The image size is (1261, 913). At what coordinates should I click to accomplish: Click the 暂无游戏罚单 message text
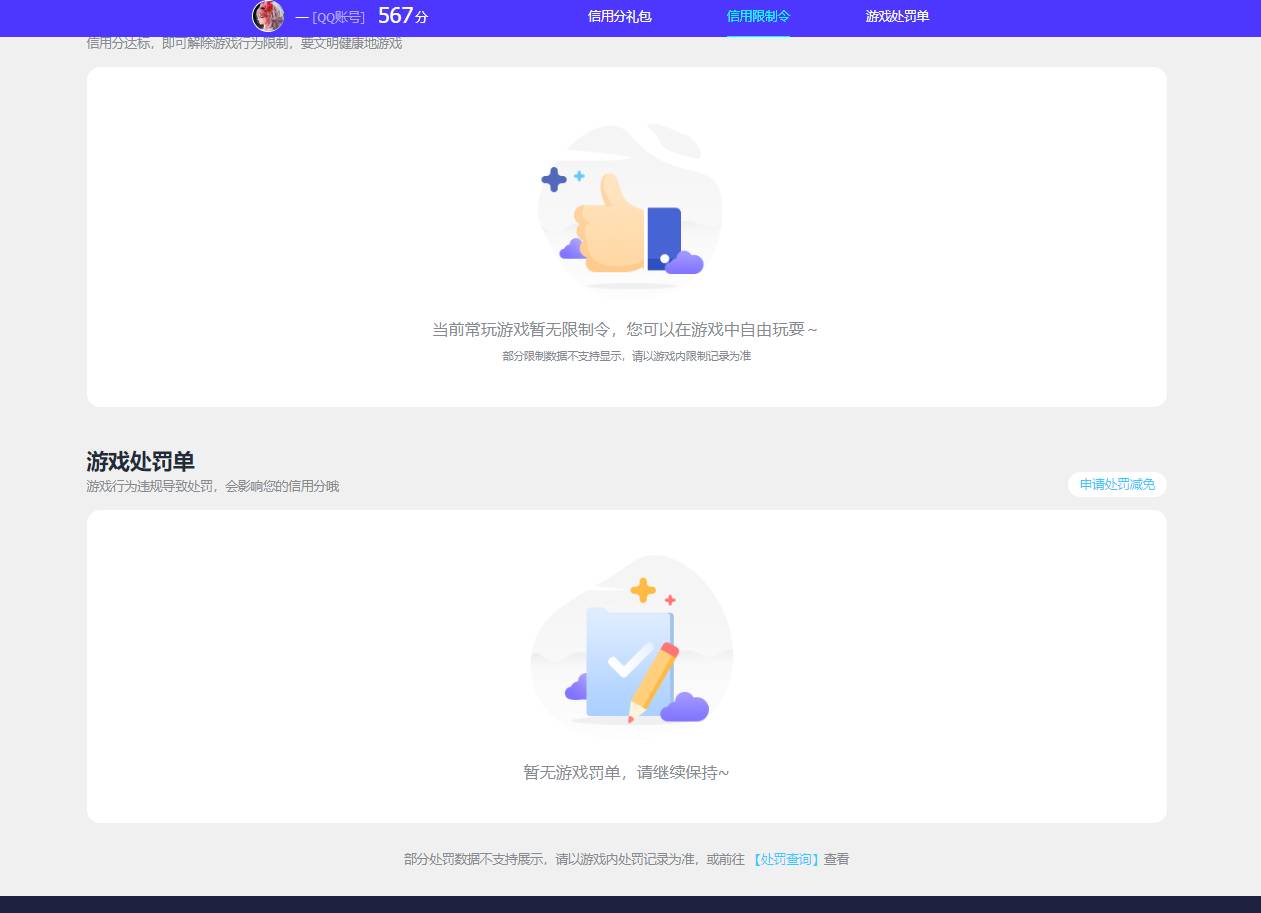pyautogui.click(x=626, y=772)
